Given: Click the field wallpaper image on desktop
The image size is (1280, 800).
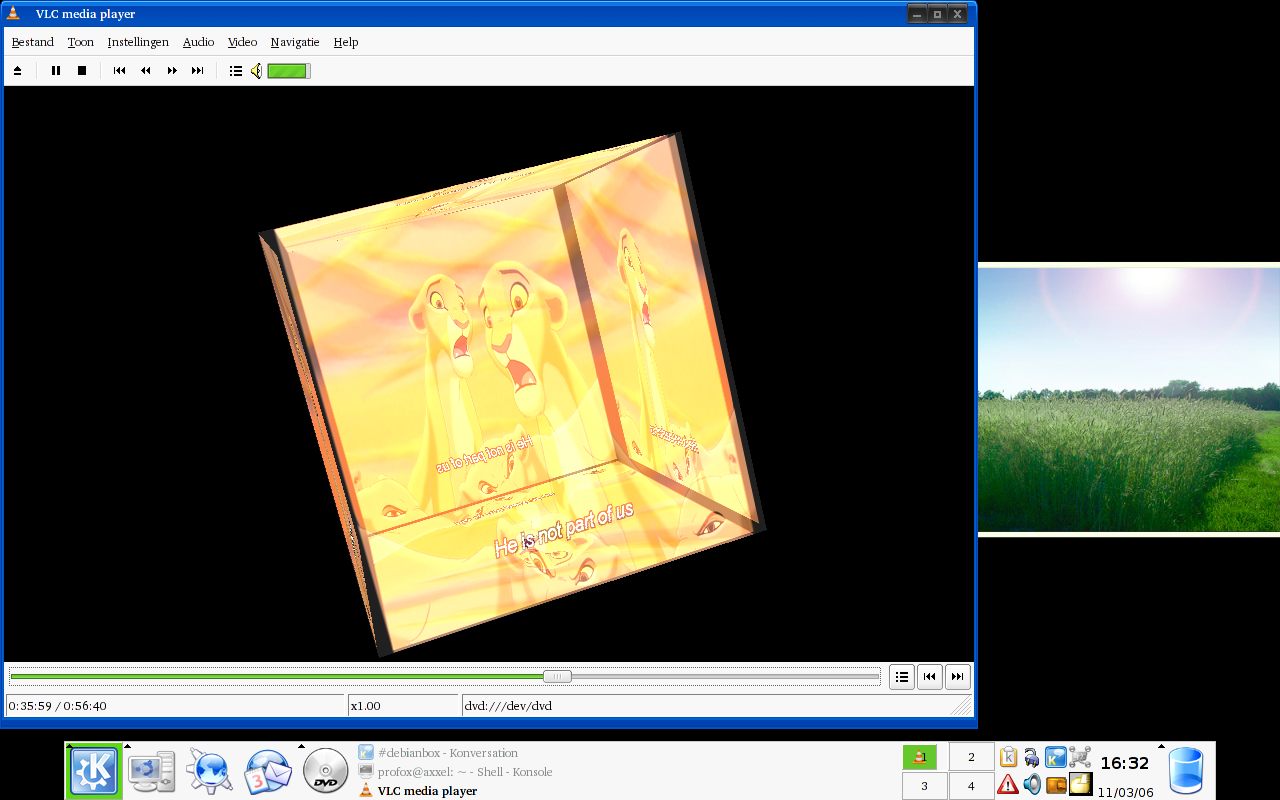Looking at the screenshot, I should click(1129, 399).
